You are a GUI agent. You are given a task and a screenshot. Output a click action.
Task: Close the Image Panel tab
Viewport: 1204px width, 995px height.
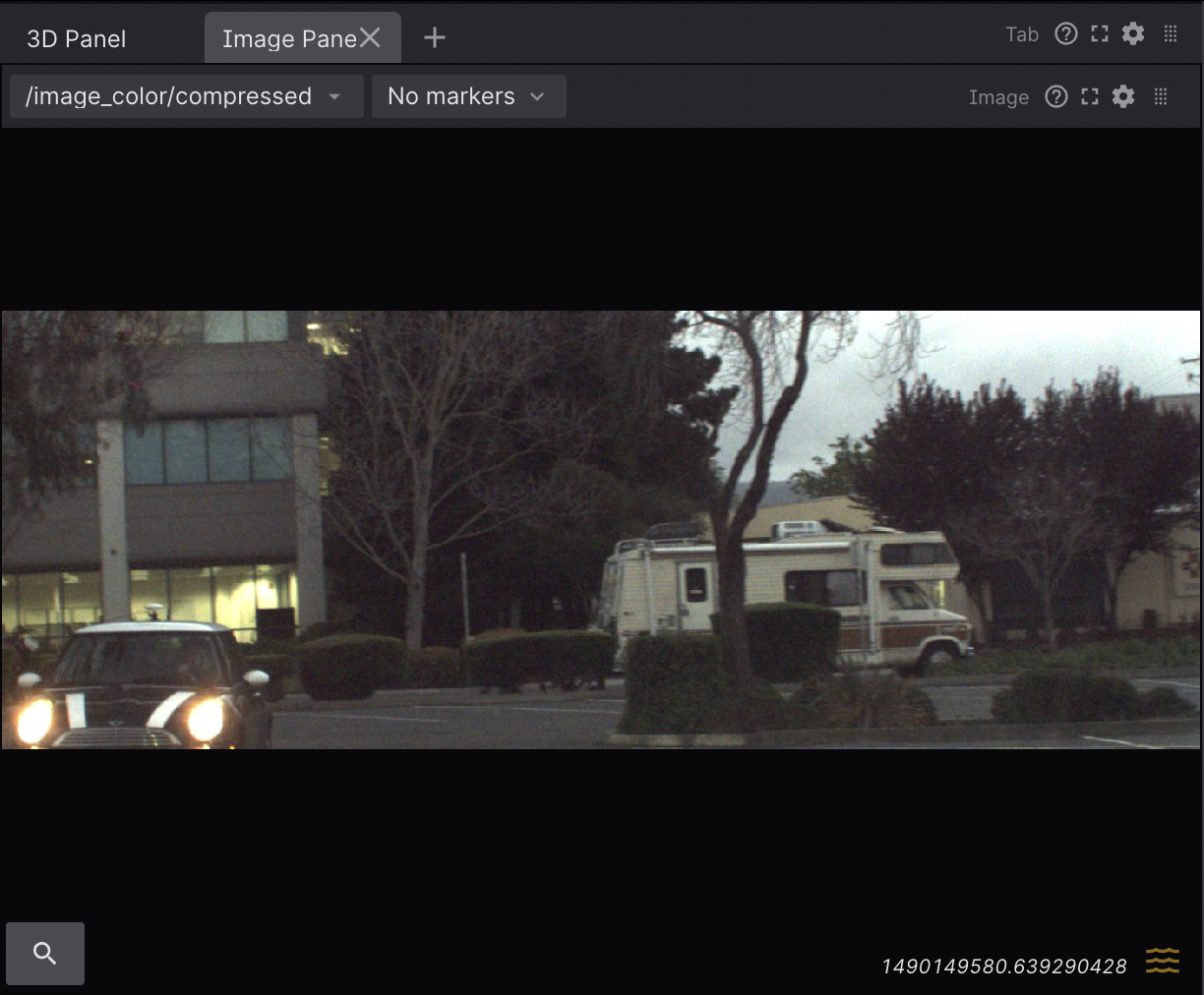(370, 37)
